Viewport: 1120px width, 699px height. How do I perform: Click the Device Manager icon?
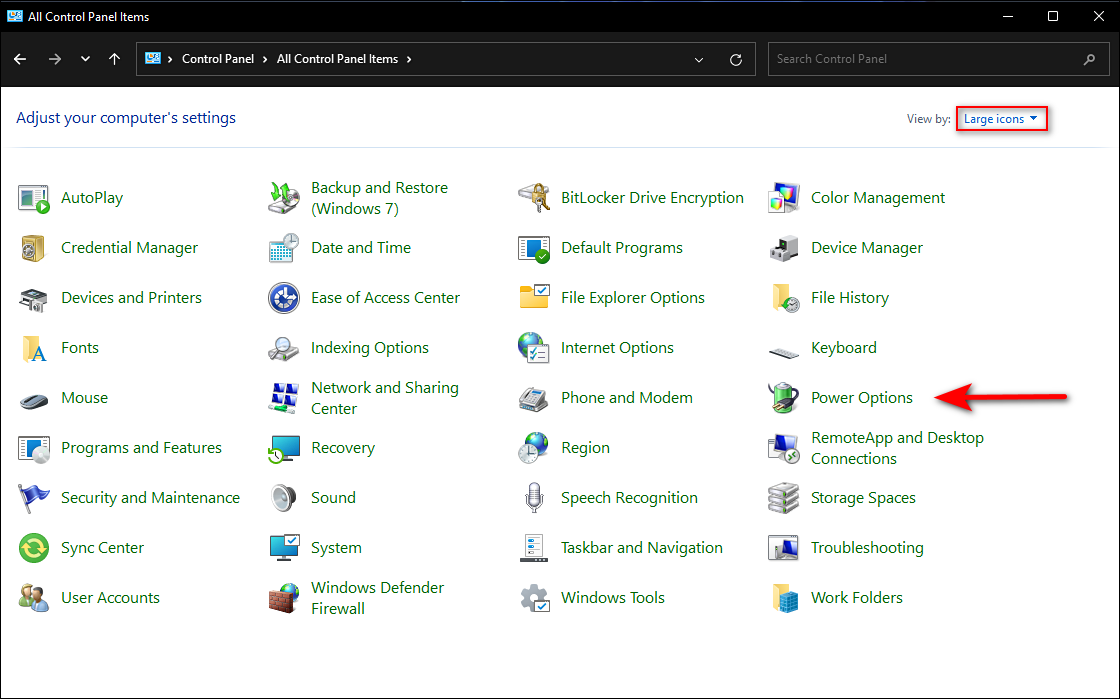click(x=784, y=248)
